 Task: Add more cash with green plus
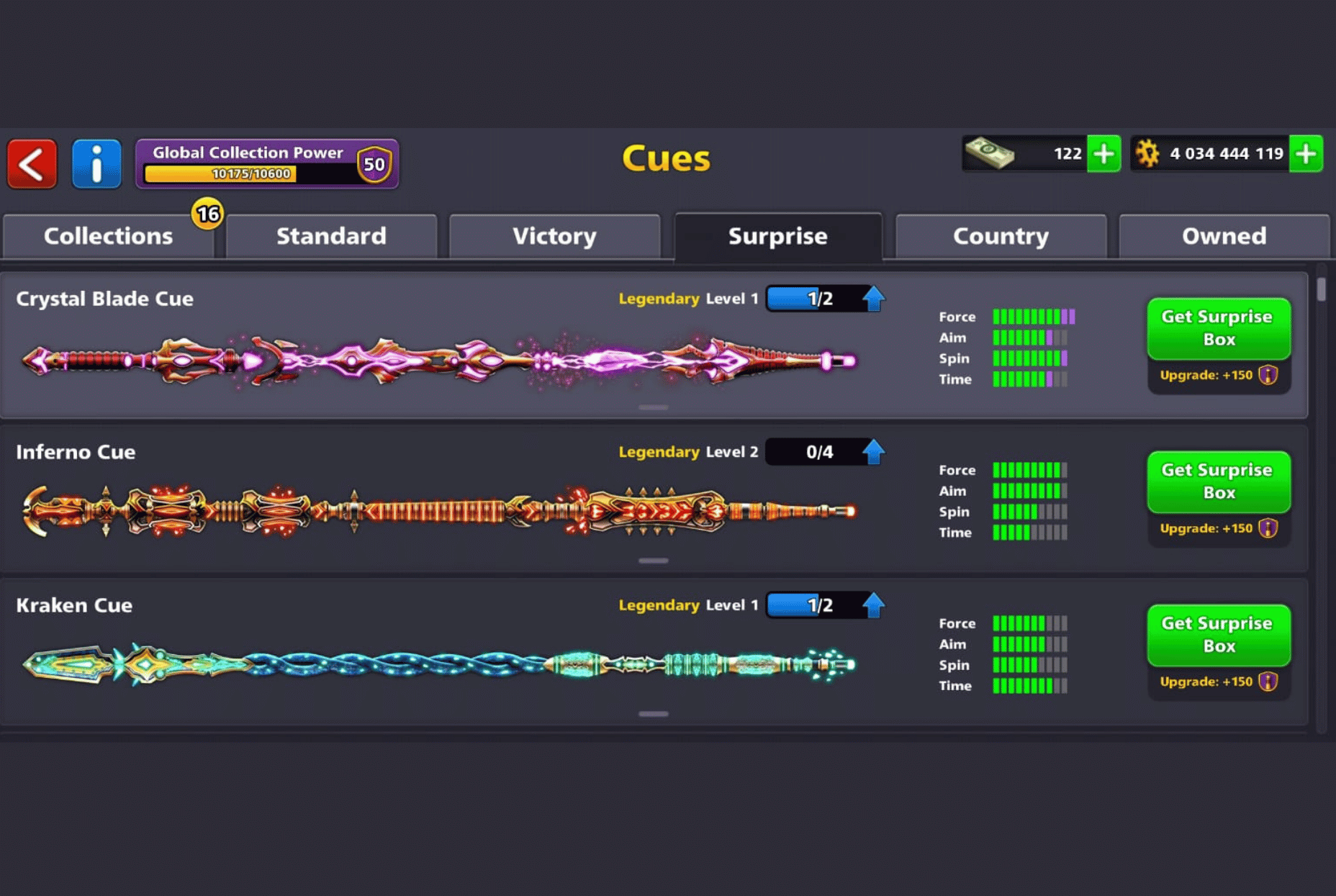[1103, 153]
